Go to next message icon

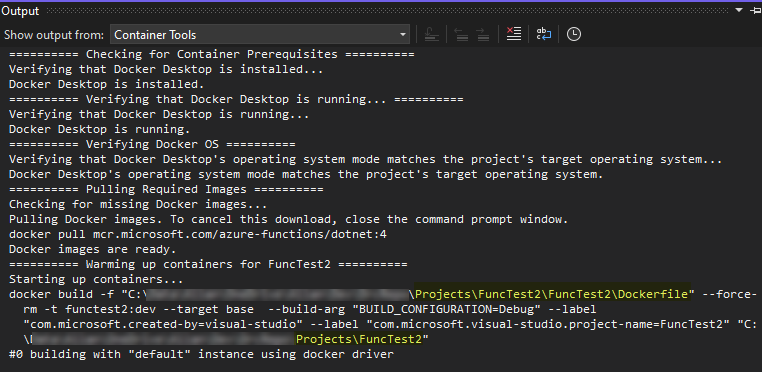pyautogui.click(x=483, y=34)
